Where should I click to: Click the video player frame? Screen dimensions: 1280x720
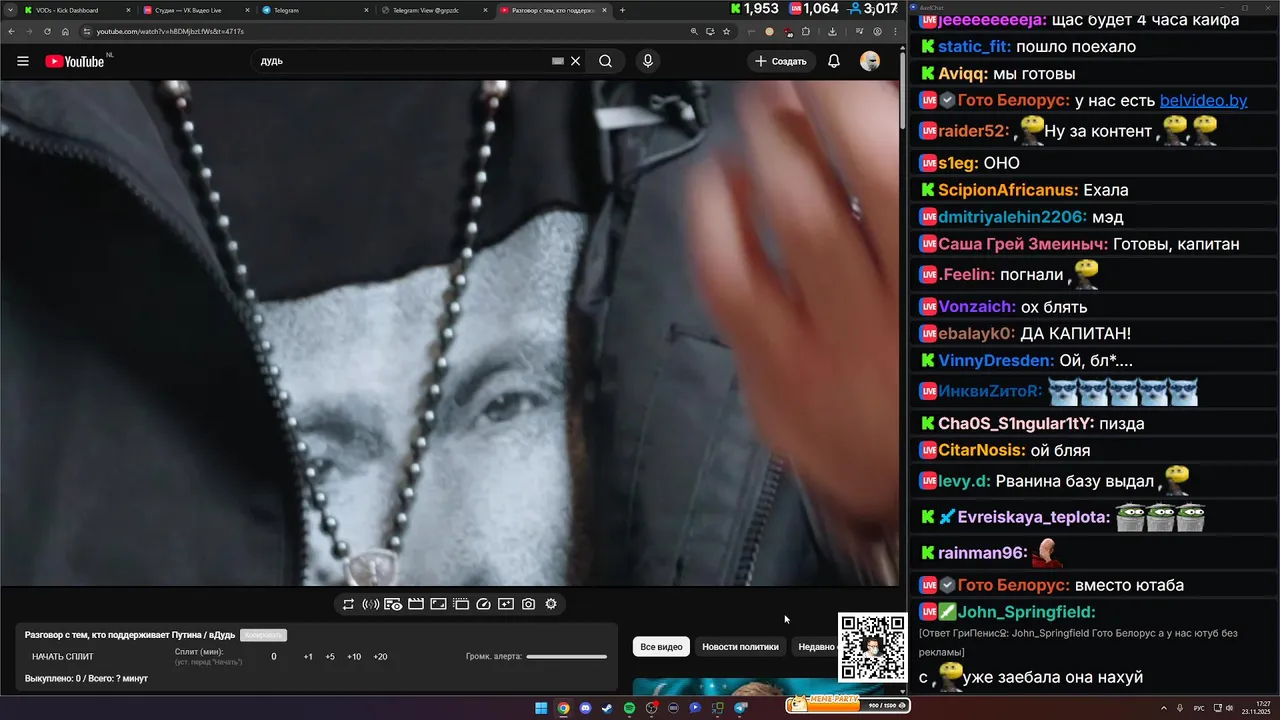[x=450, y=333]
